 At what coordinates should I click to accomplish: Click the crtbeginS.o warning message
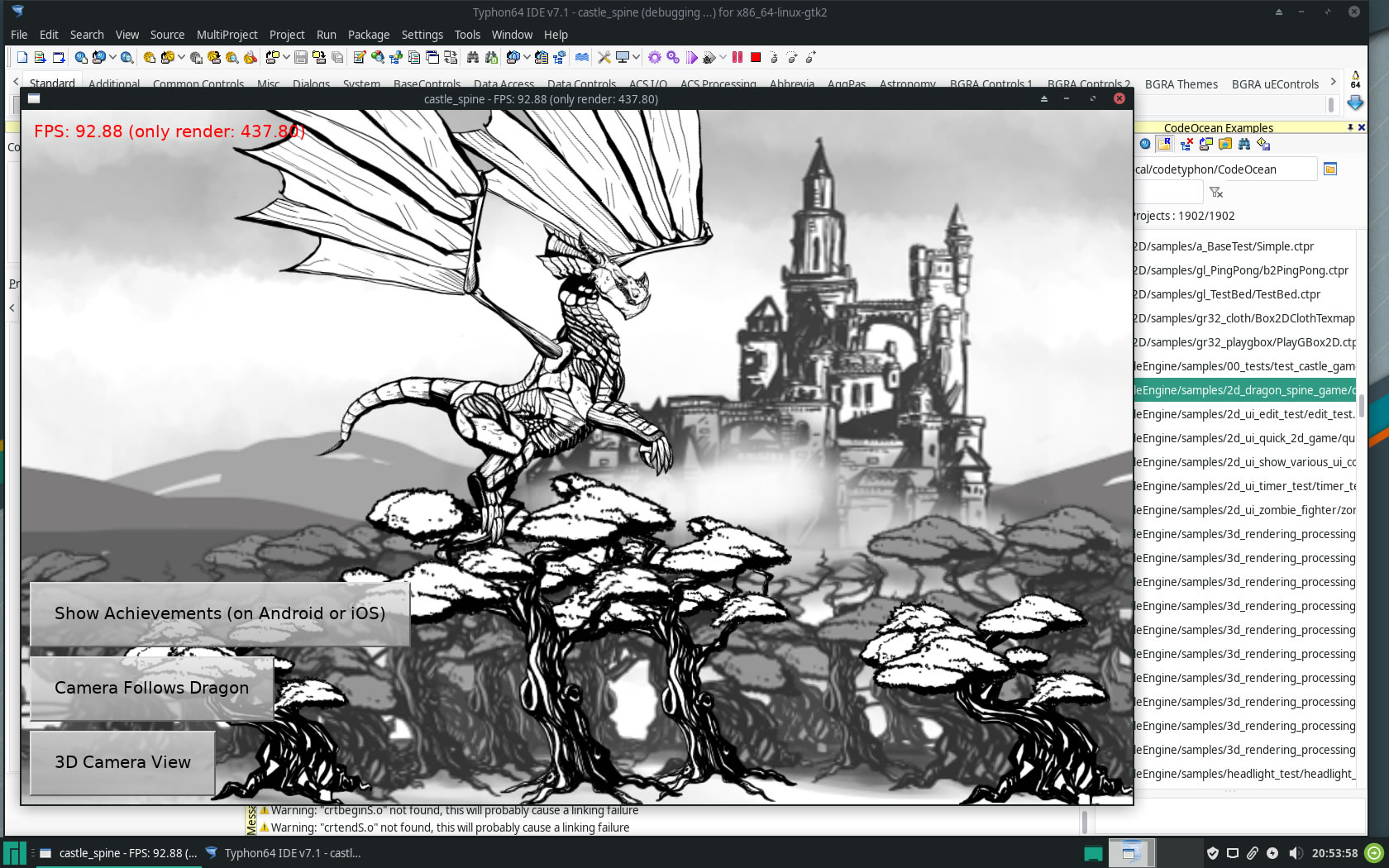[x=455, y=810]
